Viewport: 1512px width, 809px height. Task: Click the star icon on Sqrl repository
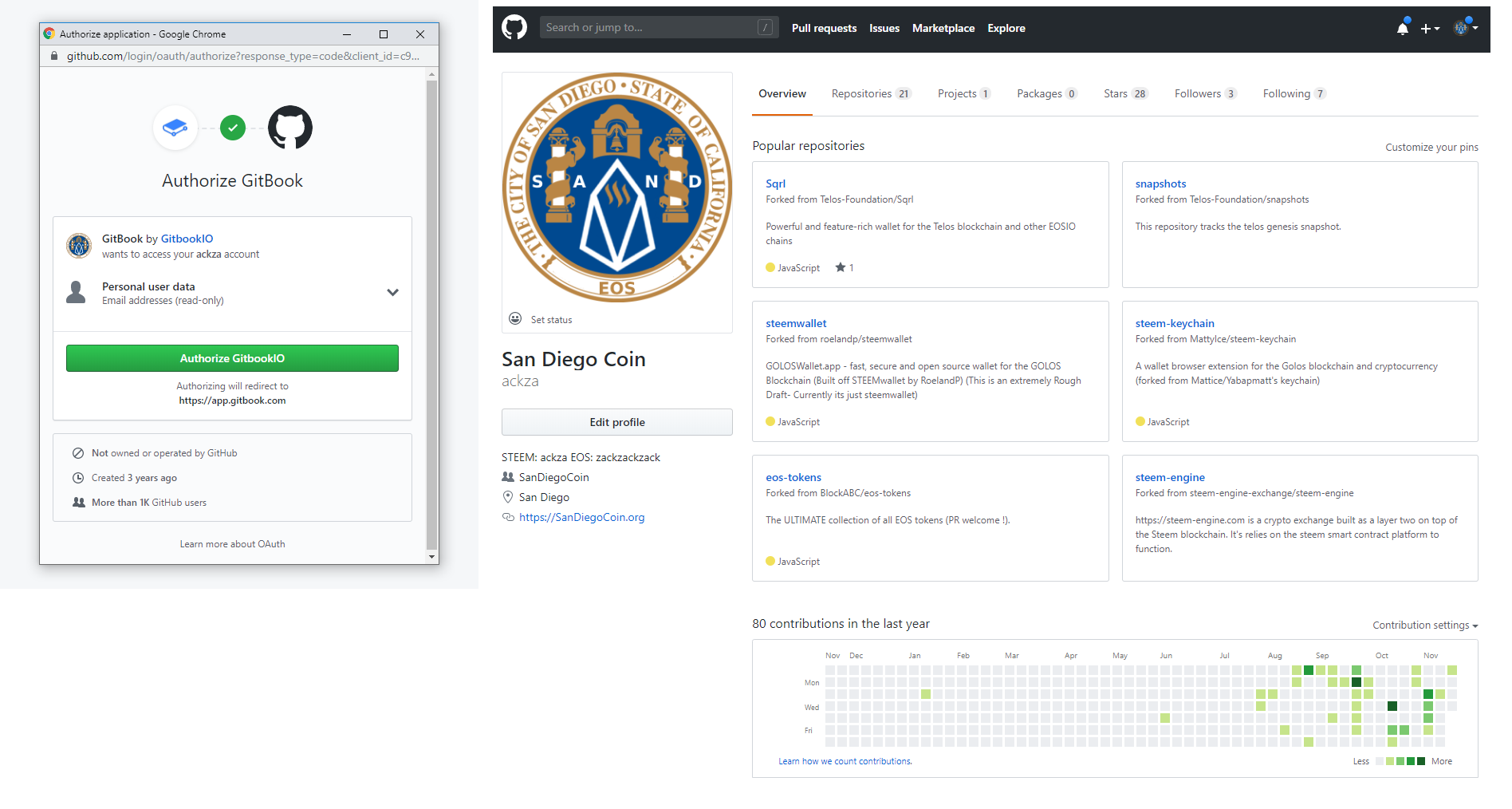click(x=840, y=267)
